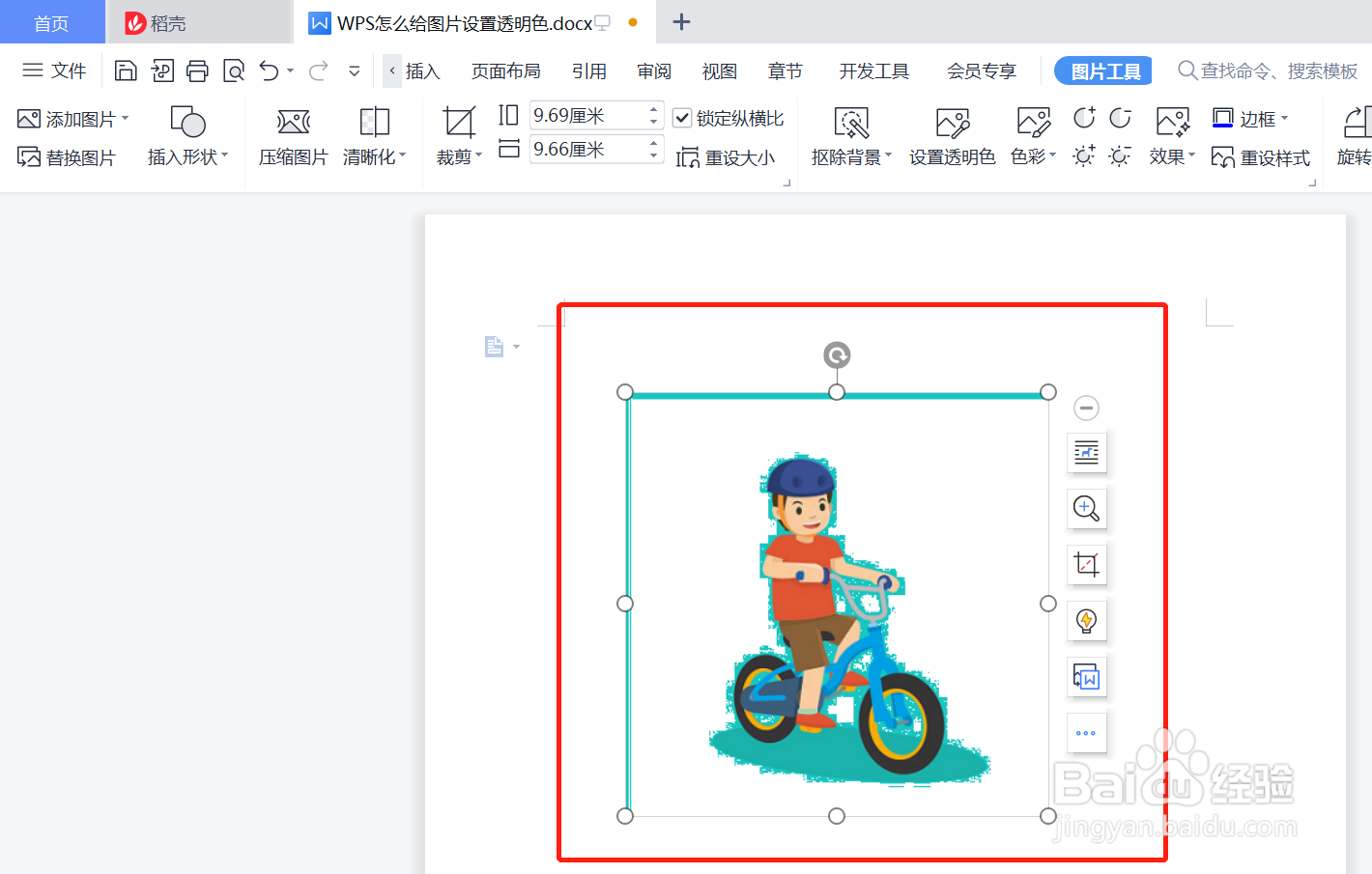Expand Border (边框) dropdown arrow

pyautogui.click(x=1284, y=118)
